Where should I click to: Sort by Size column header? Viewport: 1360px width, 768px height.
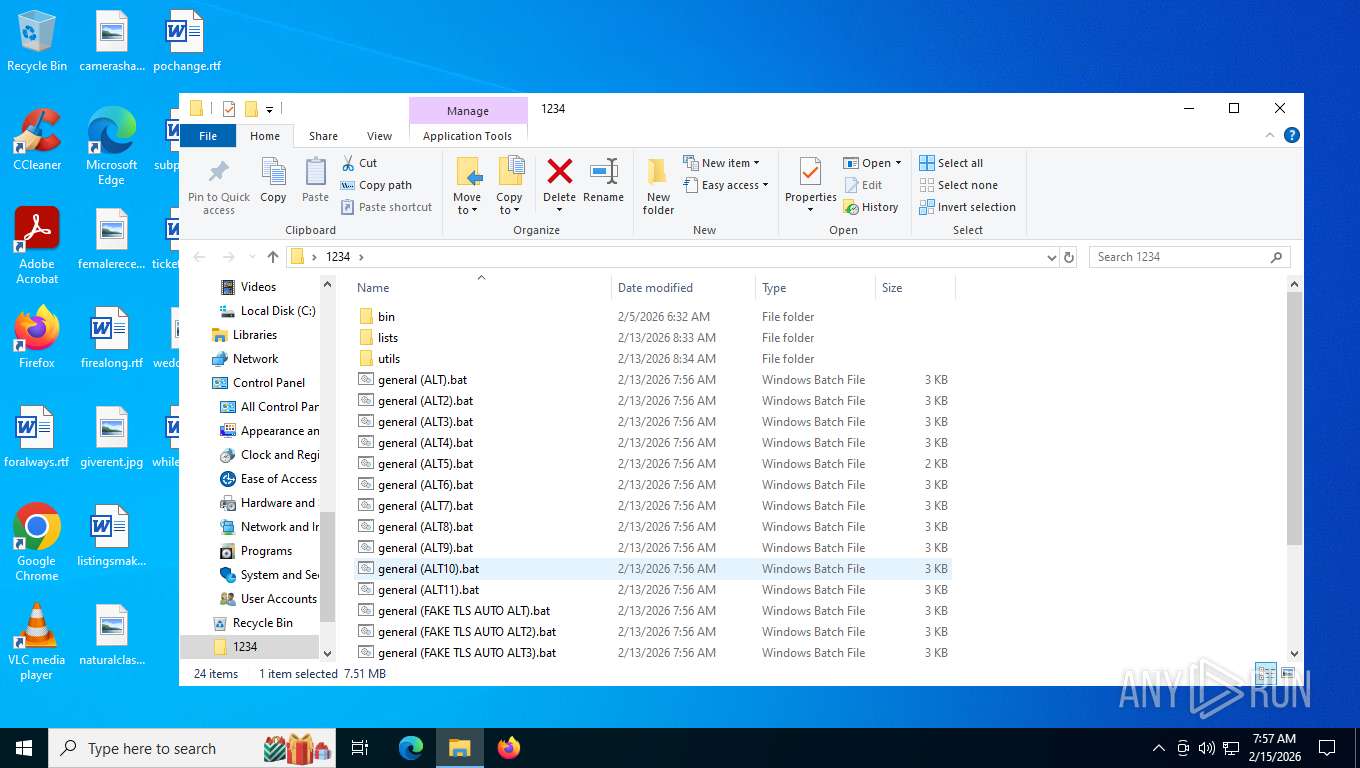[x=915, y=288]
